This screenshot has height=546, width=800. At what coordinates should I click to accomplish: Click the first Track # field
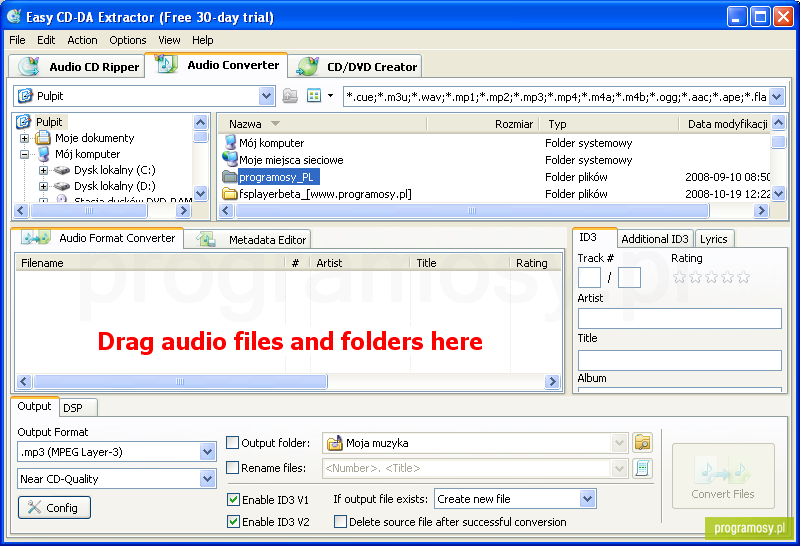(589, 278)
